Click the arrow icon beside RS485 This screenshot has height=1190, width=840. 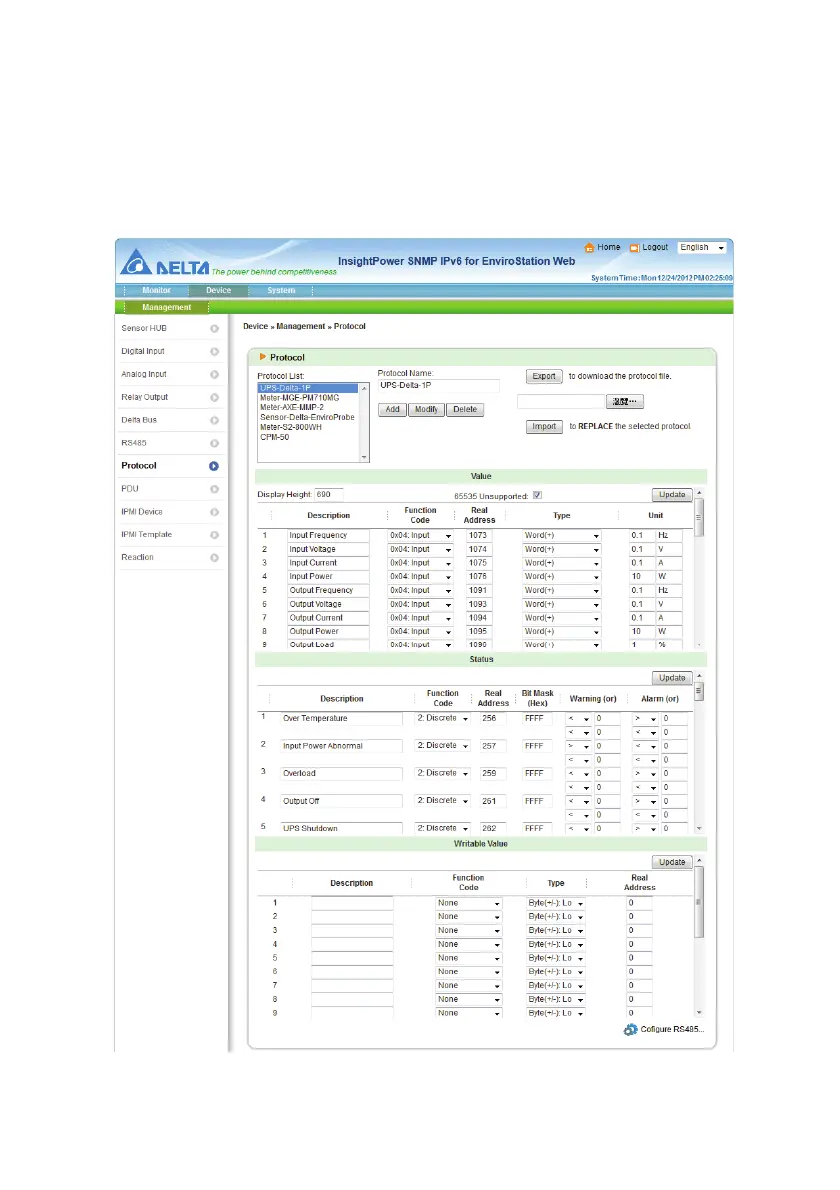[214, 443]
